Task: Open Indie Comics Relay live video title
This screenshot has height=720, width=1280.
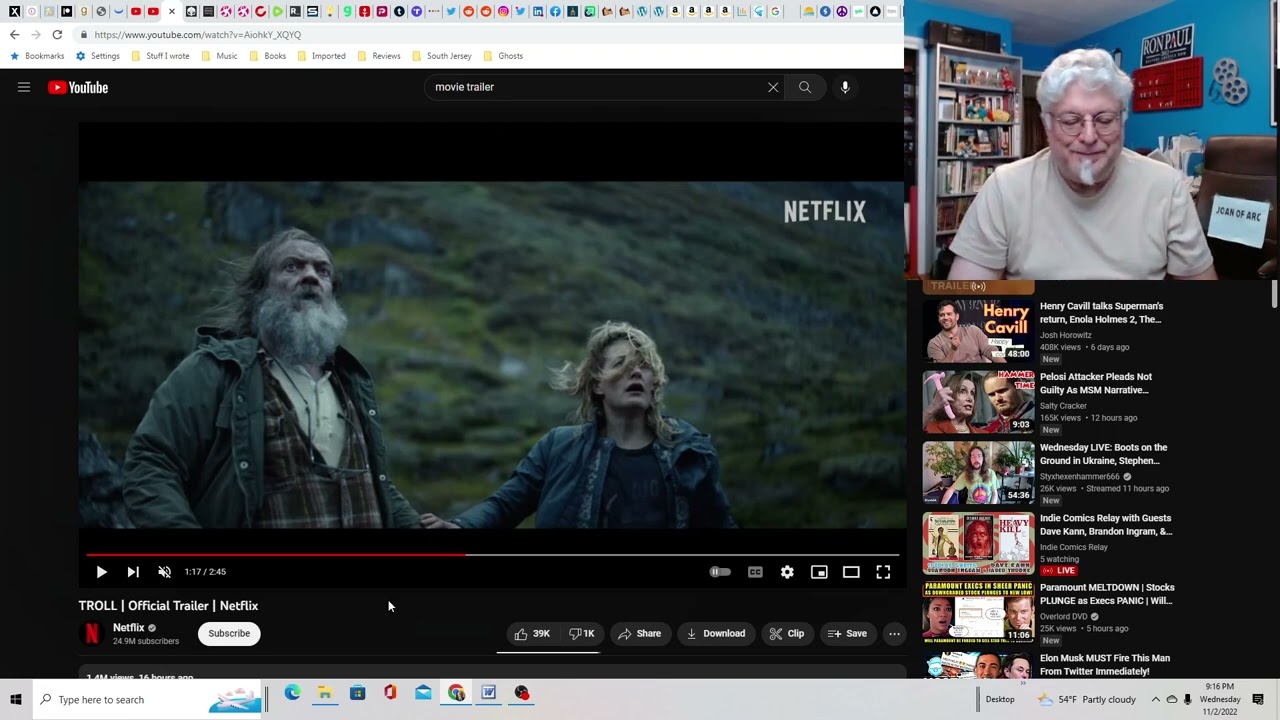Action: click(x=1105, y=525)
